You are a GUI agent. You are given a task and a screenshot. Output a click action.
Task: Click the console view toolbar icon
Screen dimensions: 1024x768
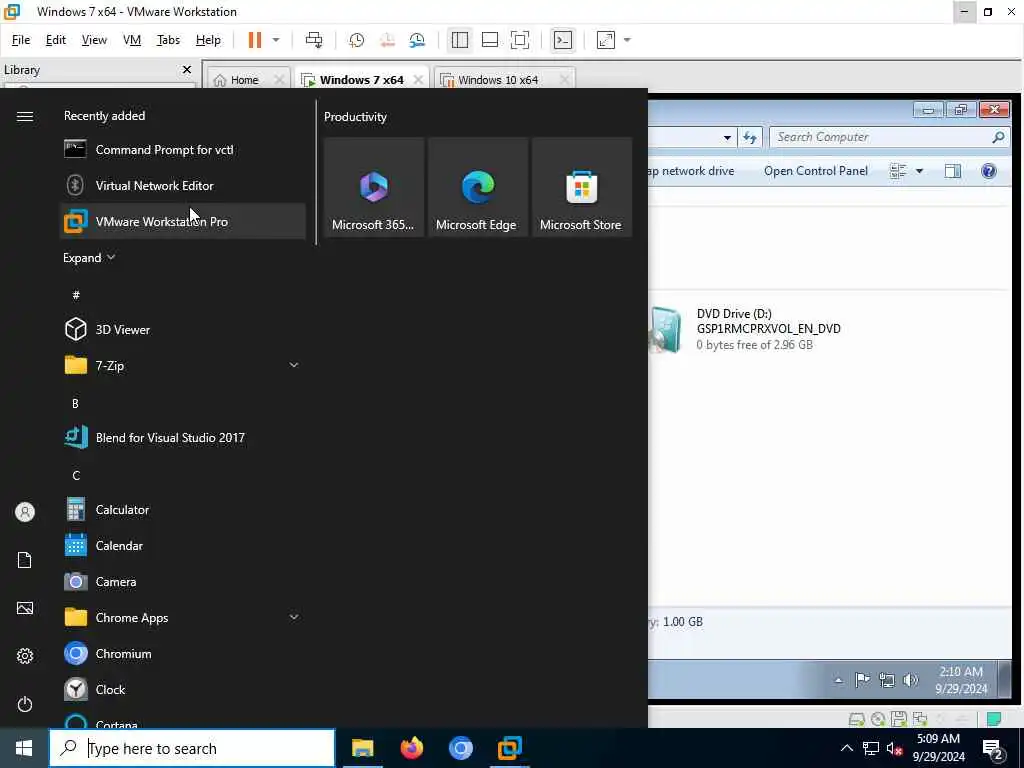562,40
